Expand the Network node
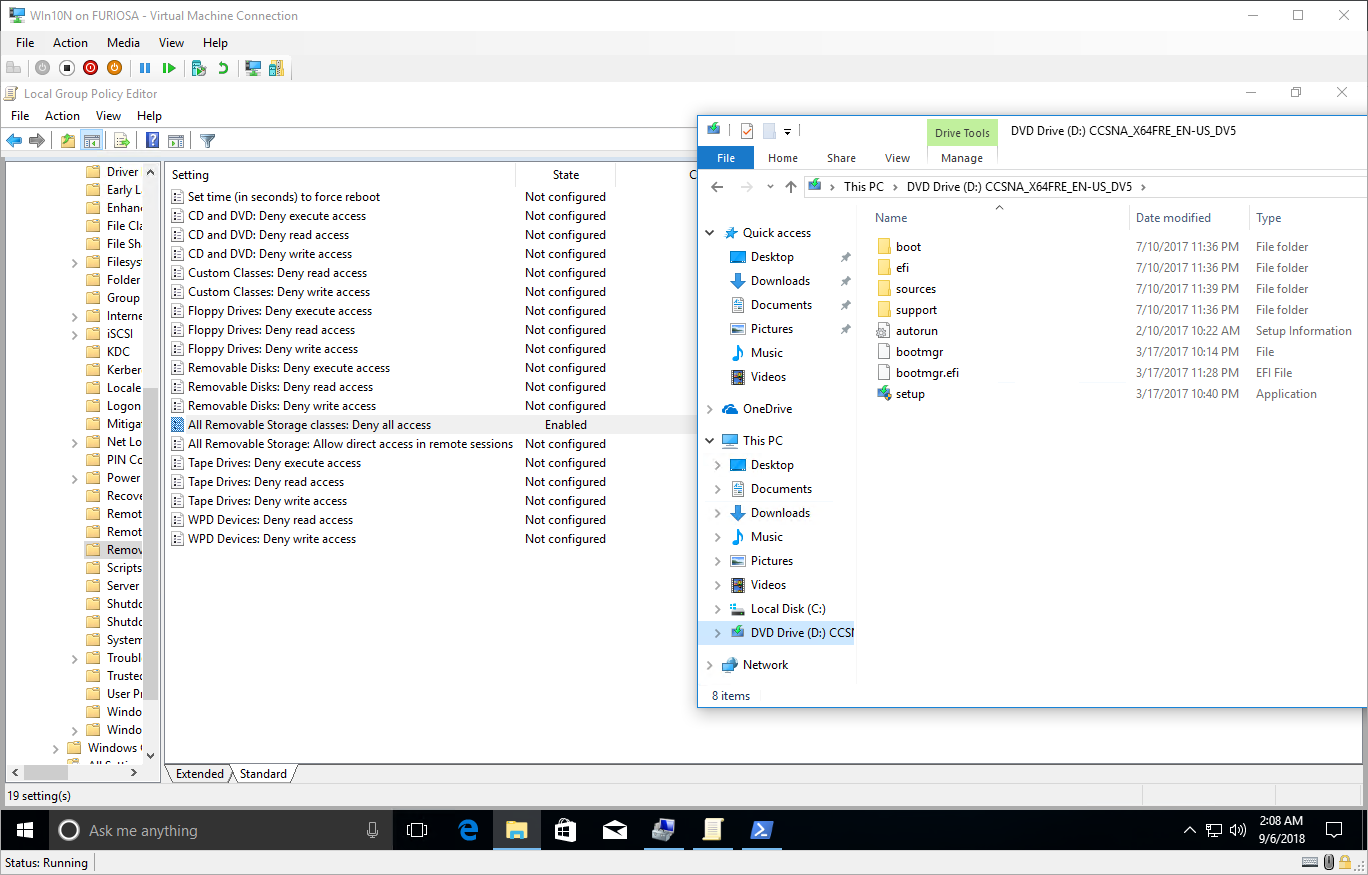This screenshot has height=875, width=1368. click(710, 665)
